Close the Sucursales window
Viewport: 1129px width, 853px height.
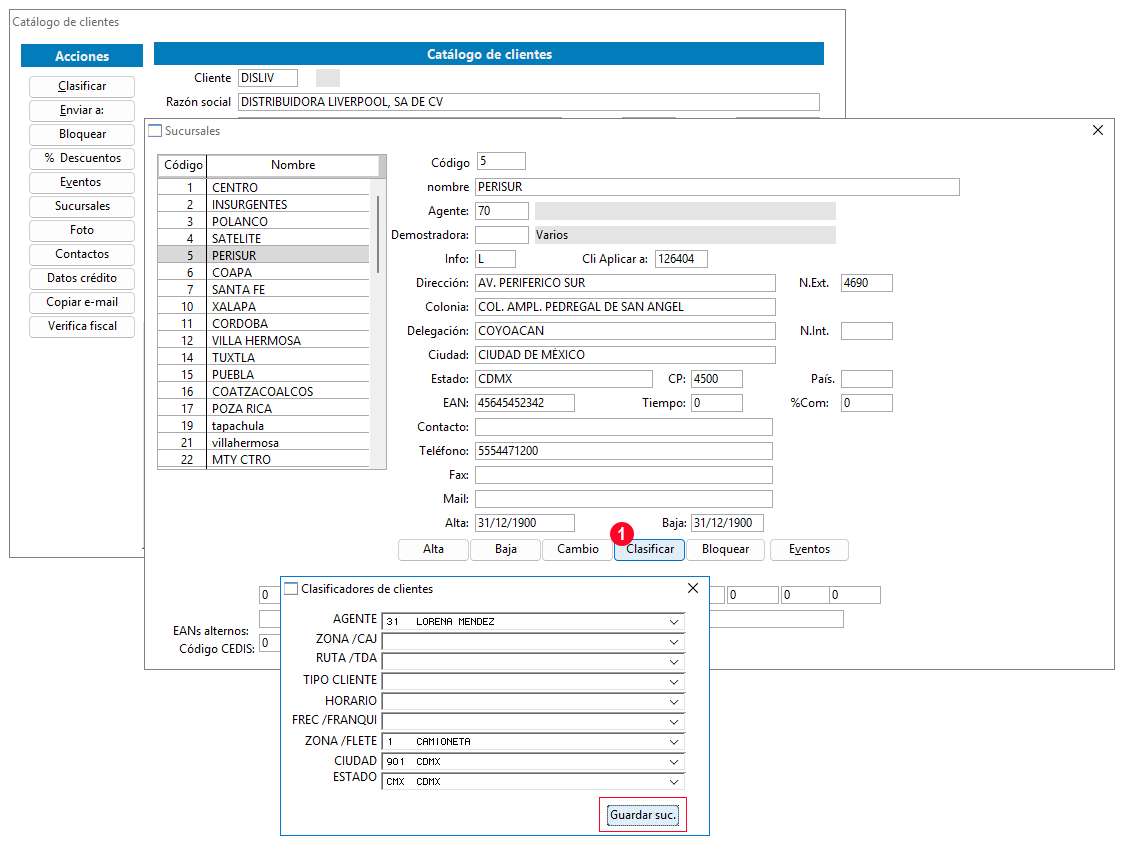1097,130
